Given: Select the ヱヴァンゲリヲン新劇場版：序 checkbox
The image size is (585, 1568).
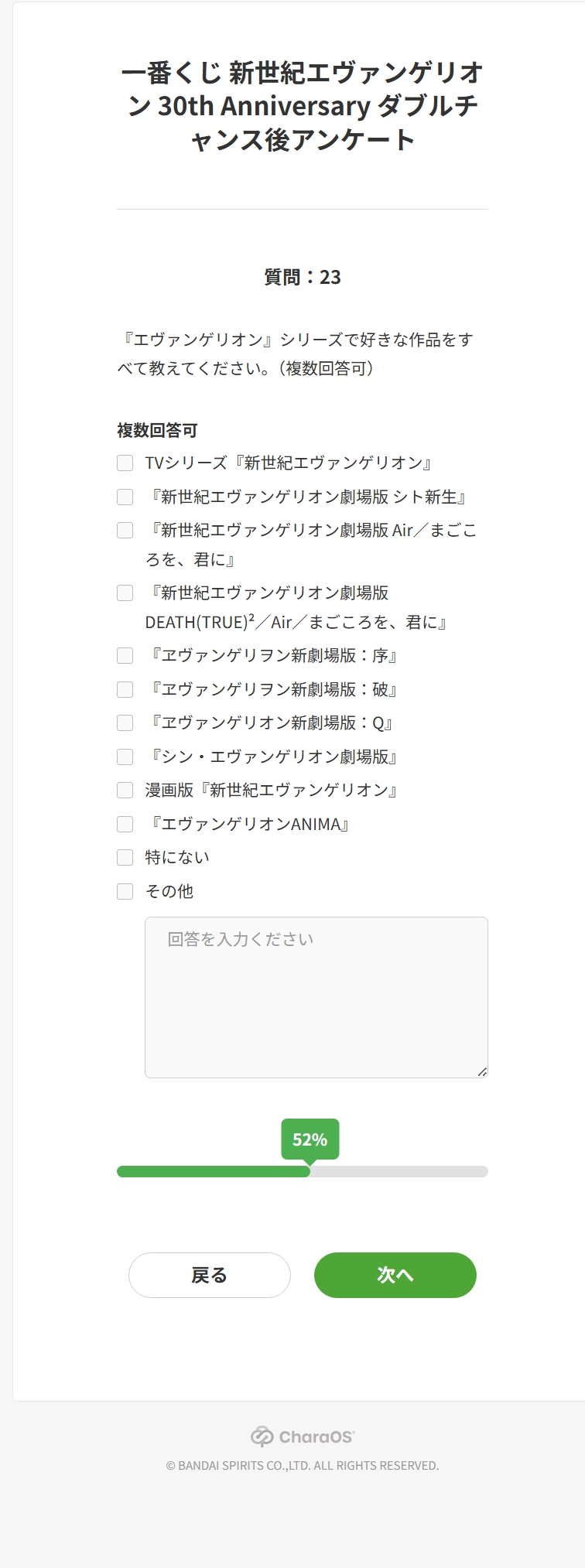Looking at the screenshot, I should coord(125,656).
